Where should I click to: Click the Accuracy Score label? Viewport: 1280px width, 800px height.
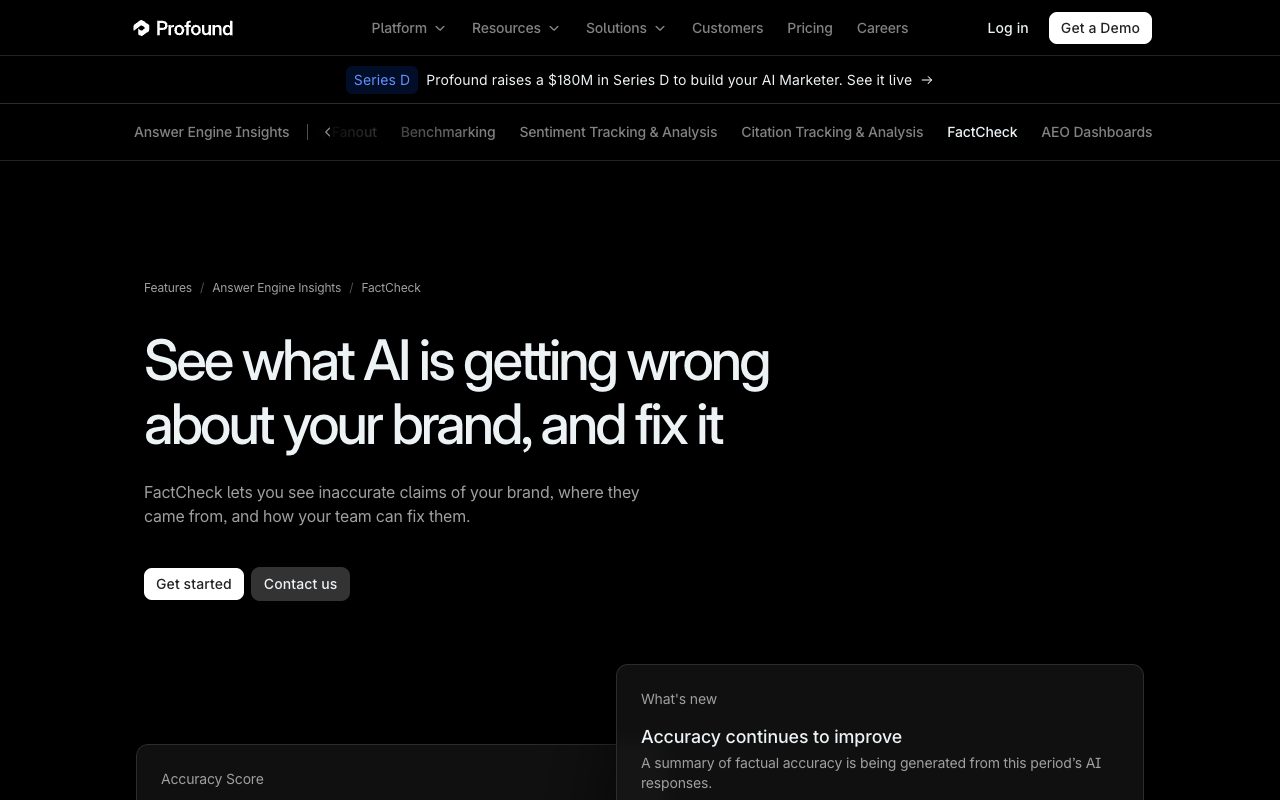(212, 779)
